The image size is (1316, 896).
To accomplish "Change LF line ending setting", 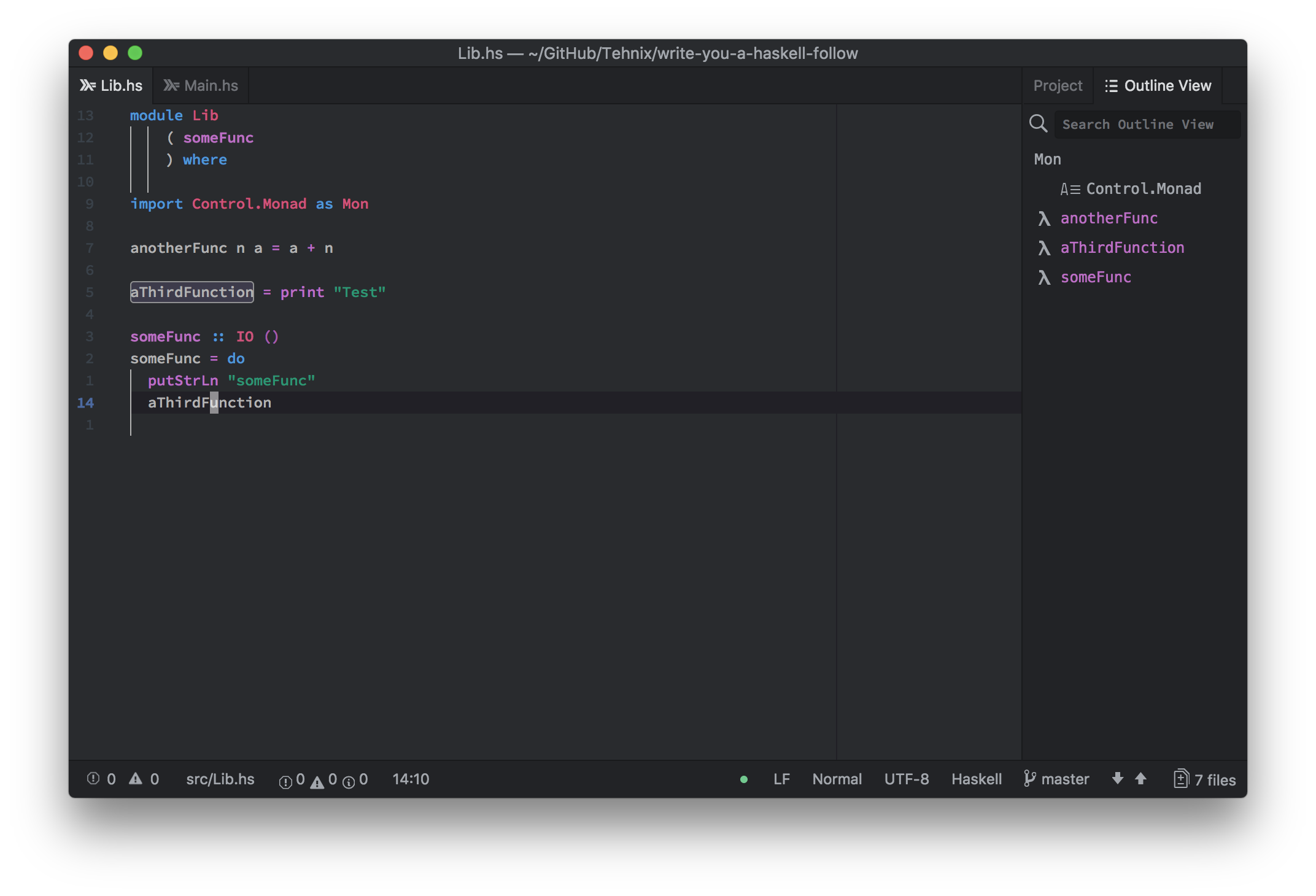I will click(781, 779).
